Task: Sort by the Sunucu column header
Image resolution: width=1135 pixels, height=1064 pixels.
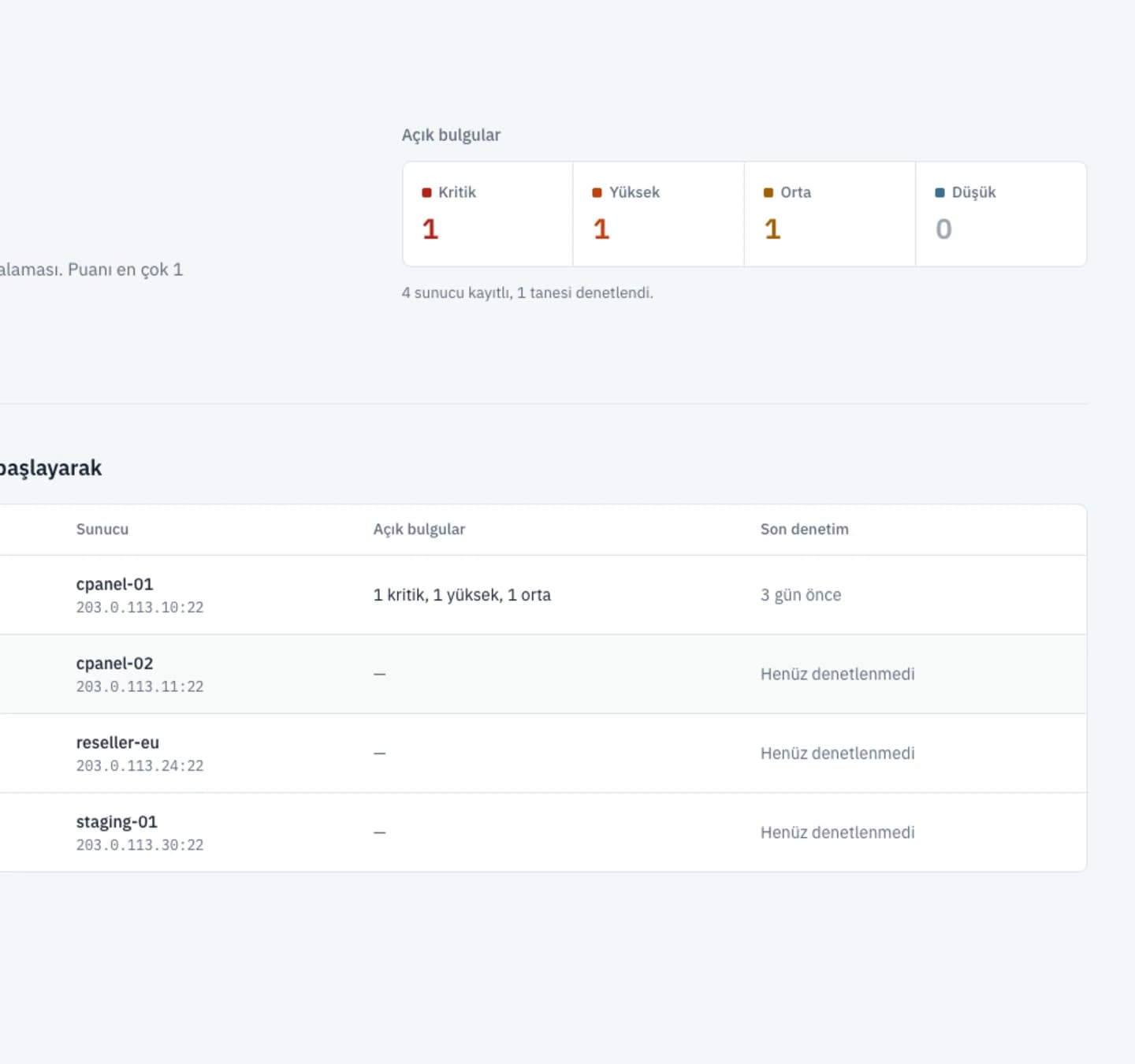Action: (x=102, y=530)
